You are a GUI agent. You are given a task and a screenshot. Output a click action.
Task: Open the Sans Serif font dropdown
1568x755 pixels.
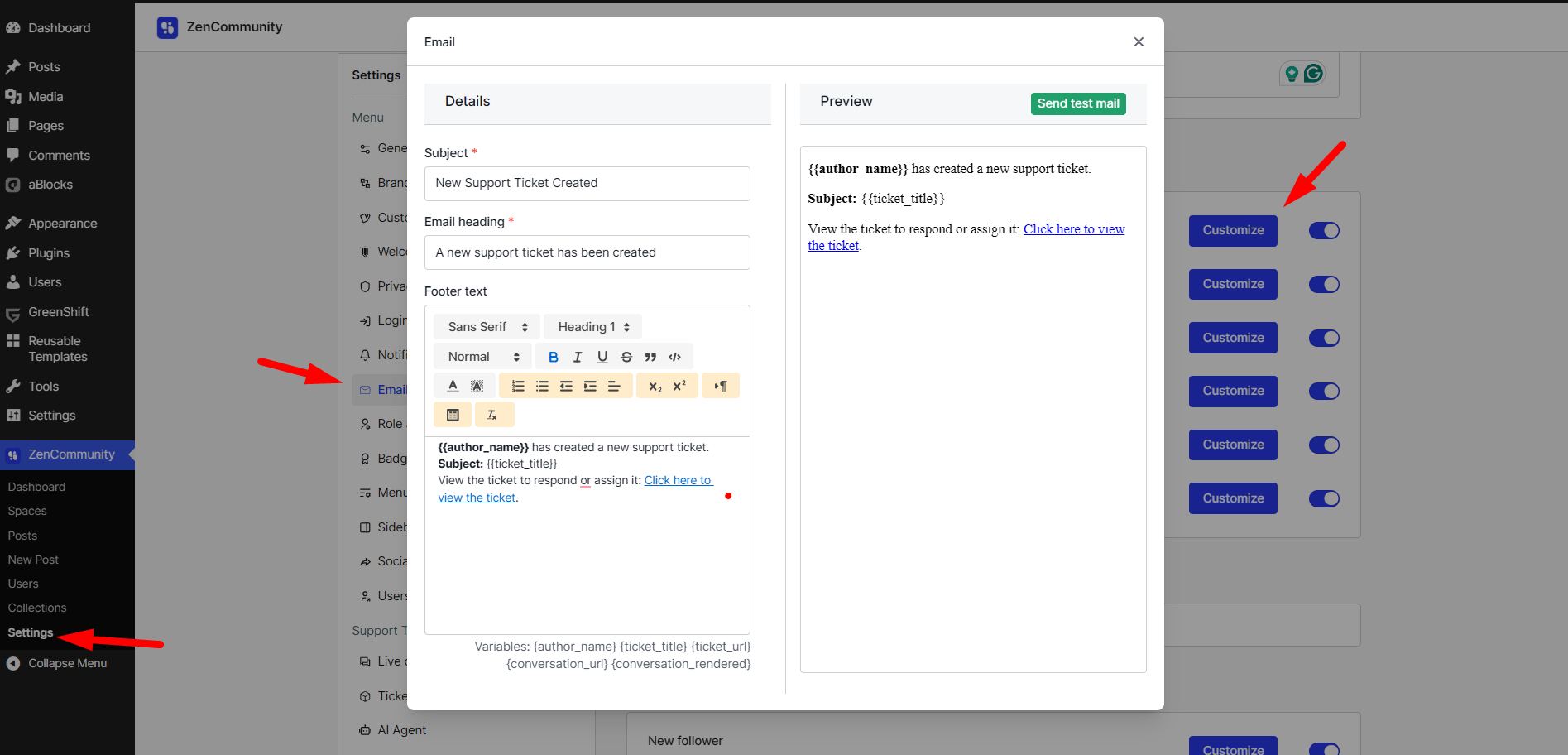click(487, 327)
